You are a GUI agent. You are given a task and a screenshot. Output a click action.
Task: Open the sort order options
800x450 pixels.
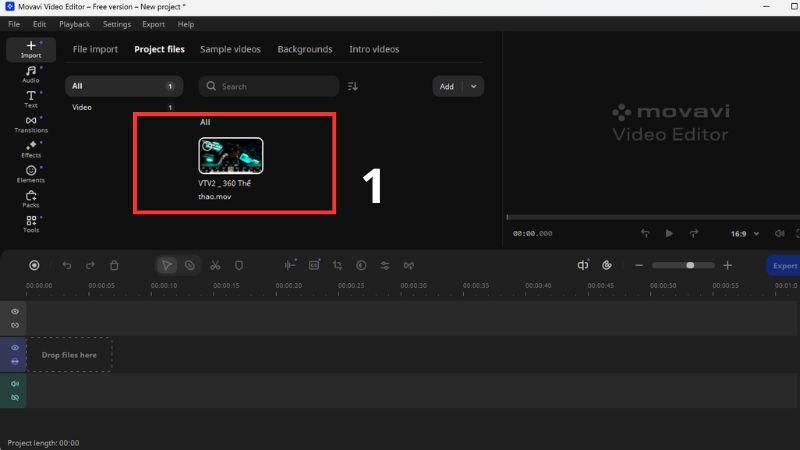pos(352,87)
